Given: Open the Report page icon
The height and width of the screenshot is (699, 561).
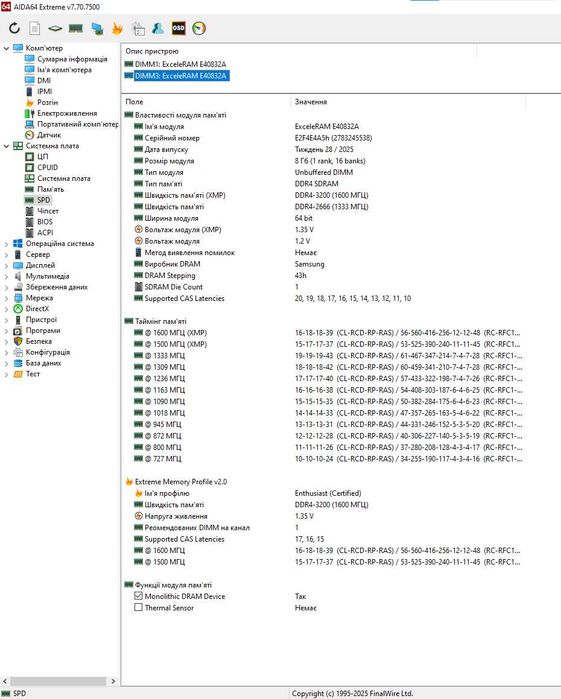Looking at the screenshot, I should [x=35, y=29].
